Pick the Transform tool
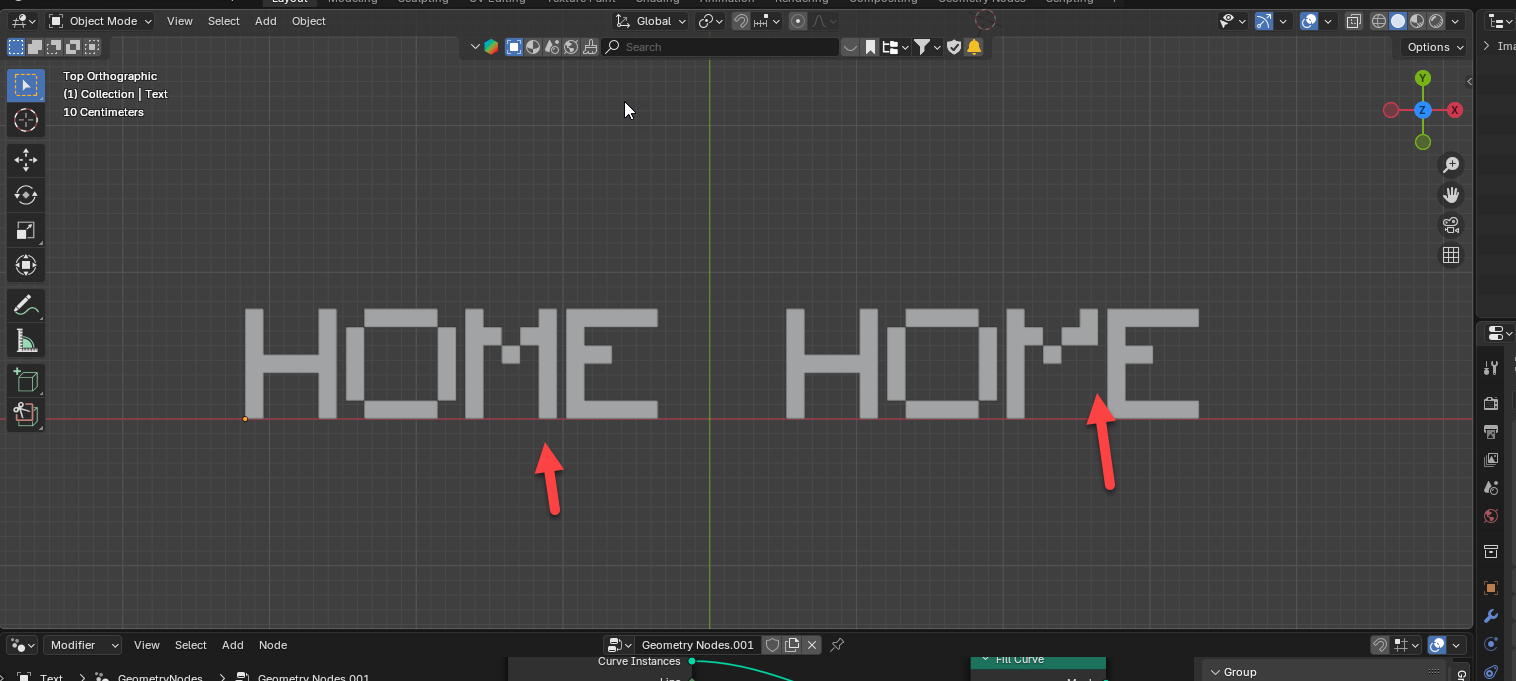 click(x=26, y=265)
